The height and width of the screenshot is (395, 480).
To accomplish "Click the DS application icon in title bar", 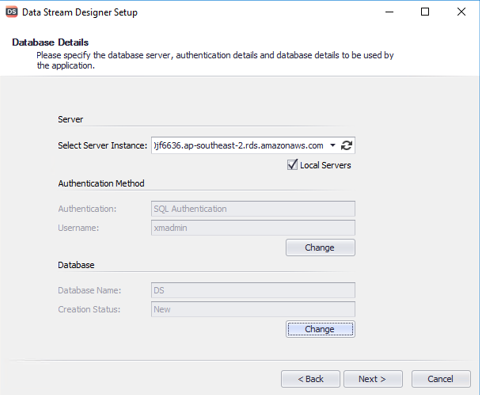I will point(12,12).
